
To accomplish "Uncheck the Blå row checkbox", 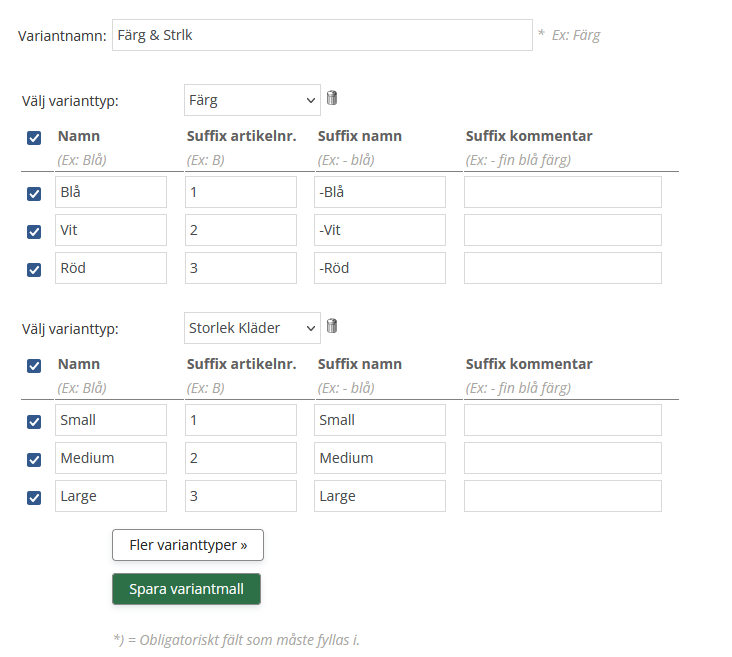I will click(34, 194).
